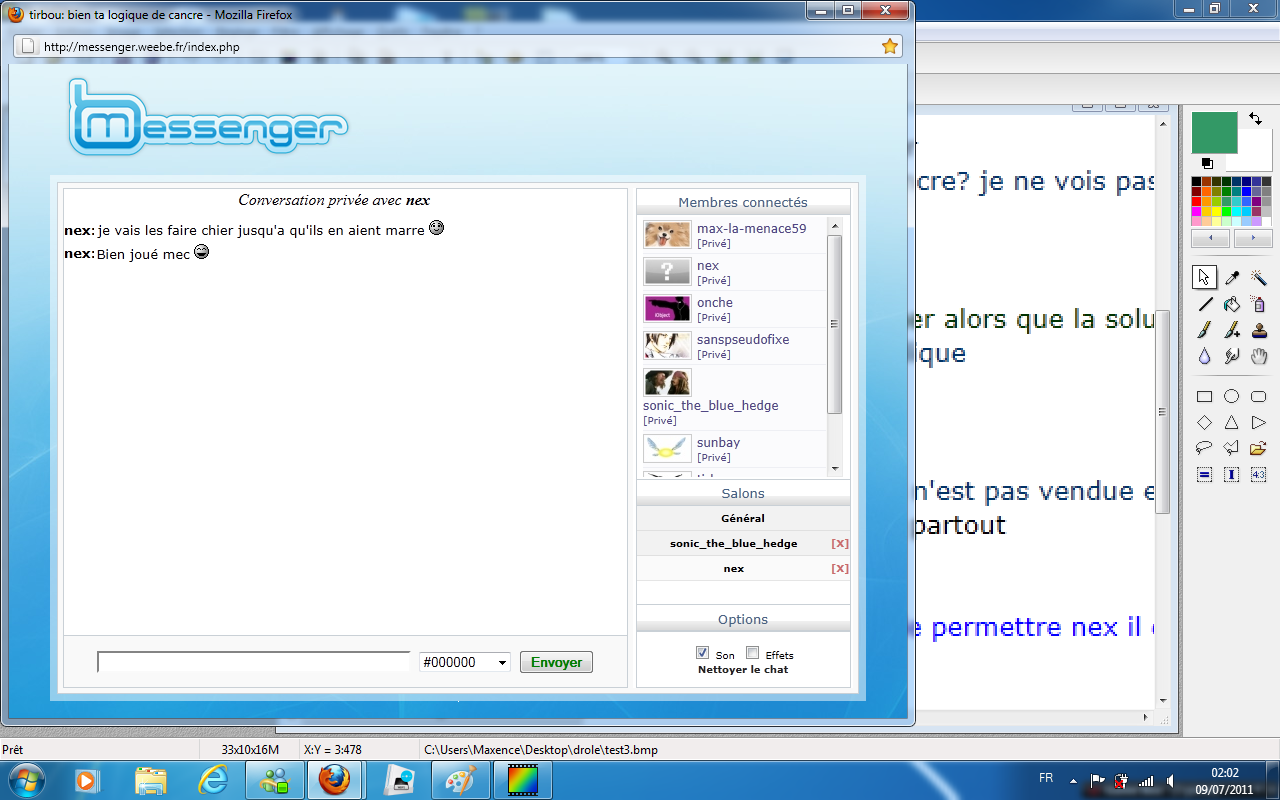Show hidden tray icons arrow

click(1074, 781)
